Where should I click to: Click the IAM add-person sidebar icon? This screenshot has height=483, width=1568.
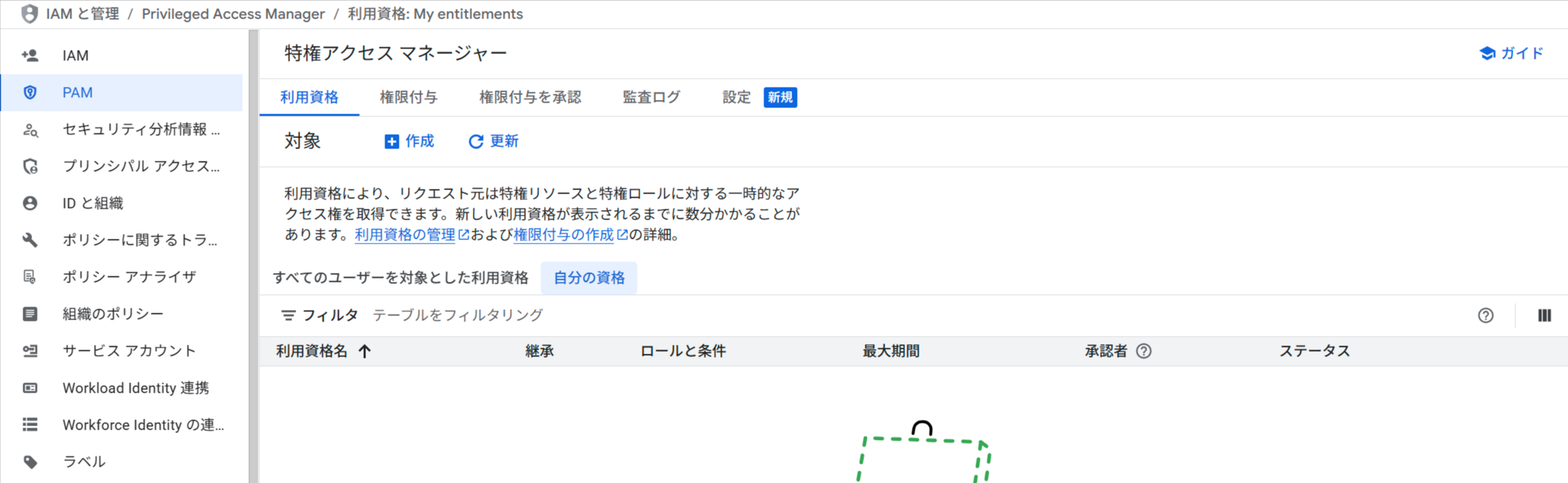click(x=30, y=55)
